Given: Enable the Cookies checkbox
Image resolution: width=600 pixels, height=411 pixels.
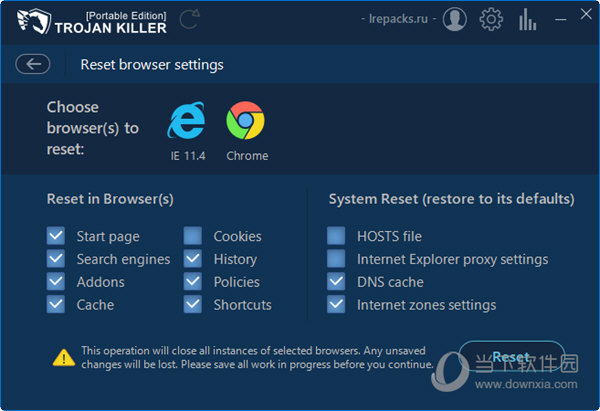Looking at the screenshot, I should click(192, 236).
